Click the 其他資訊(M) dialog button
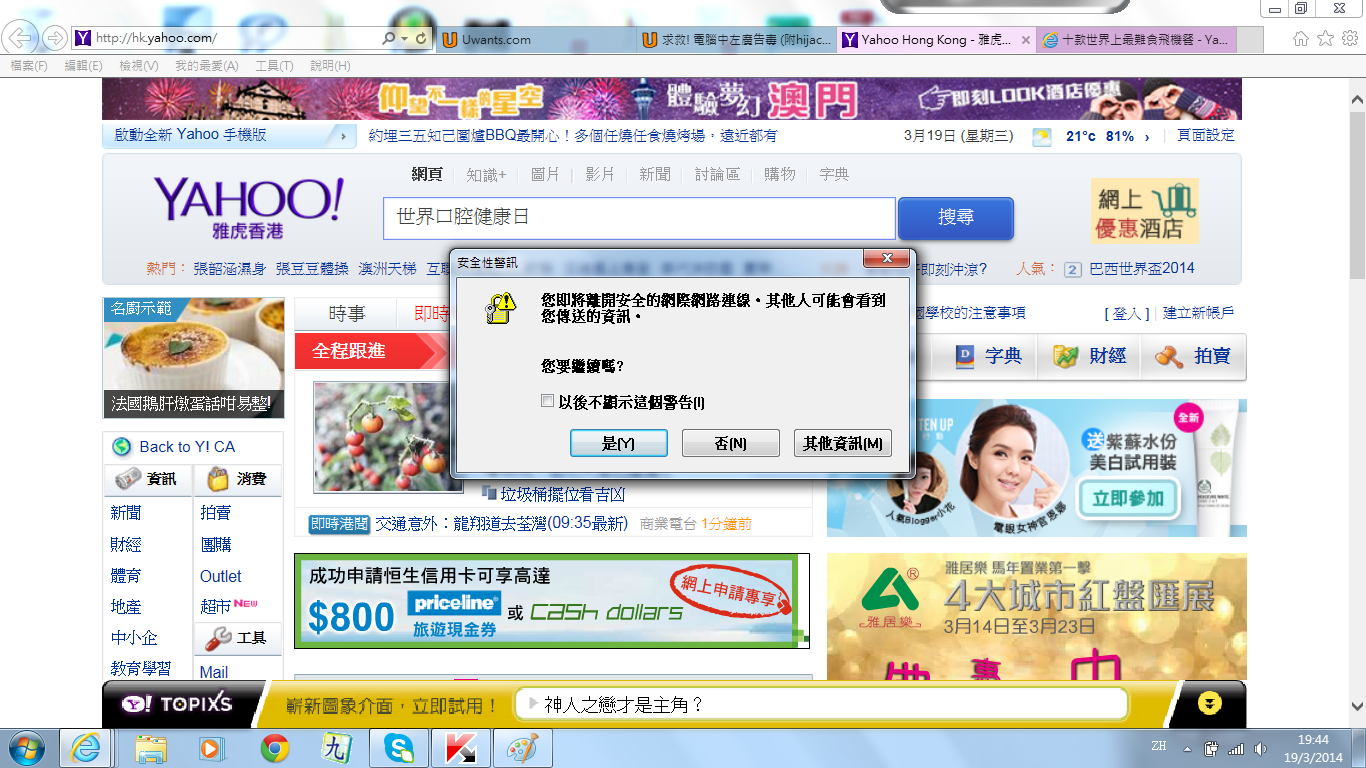Viewport: 1366px width, 768px height. point(842,443)
